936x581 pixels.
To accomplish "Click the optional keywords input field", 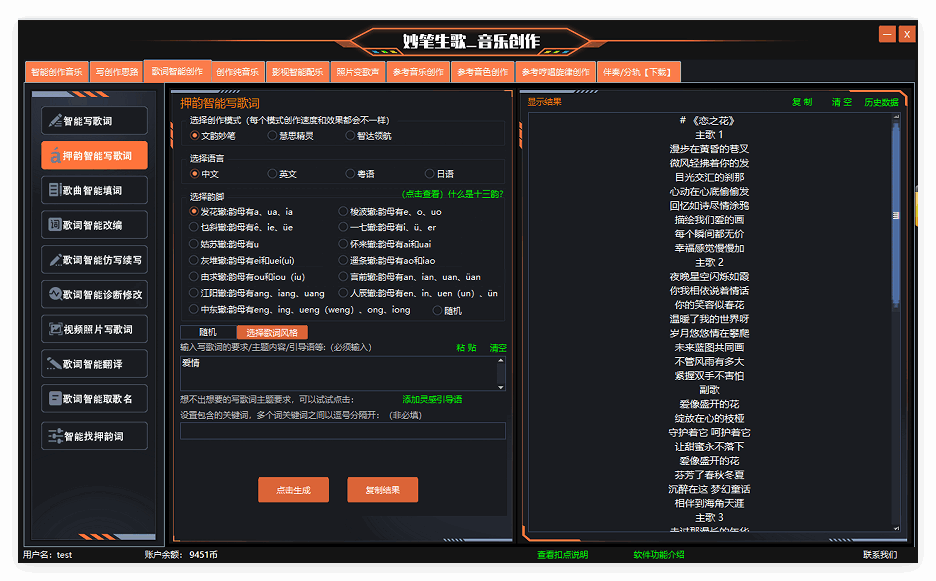I will coord(342,431).
